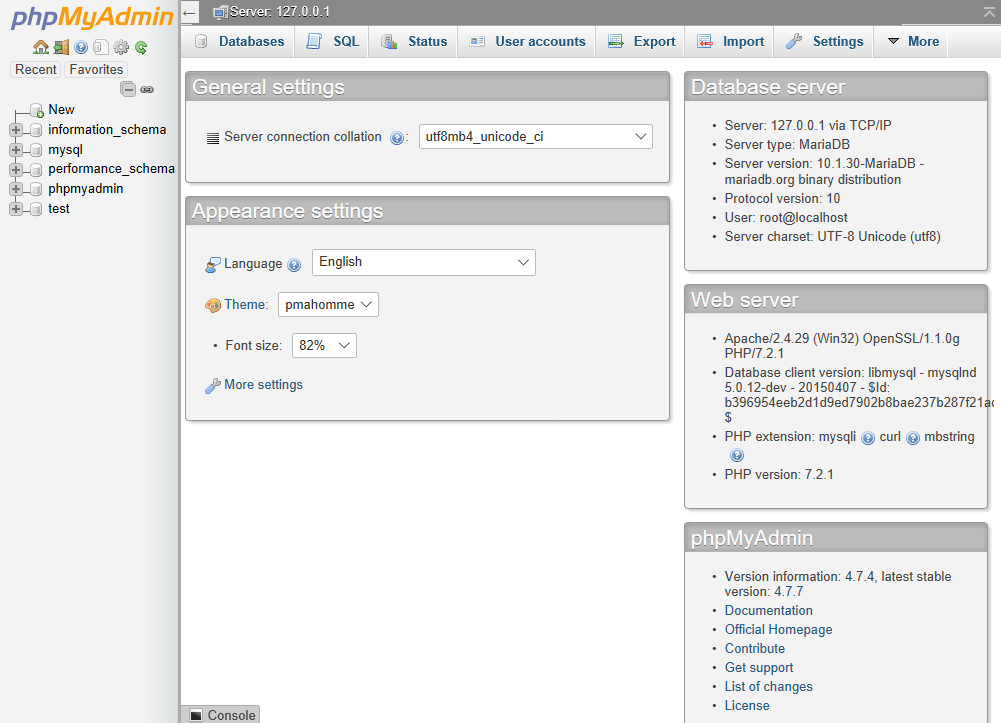Screen dimensions: 1001x723
Task: Select performance_schema database name
Action: (111, 169)
